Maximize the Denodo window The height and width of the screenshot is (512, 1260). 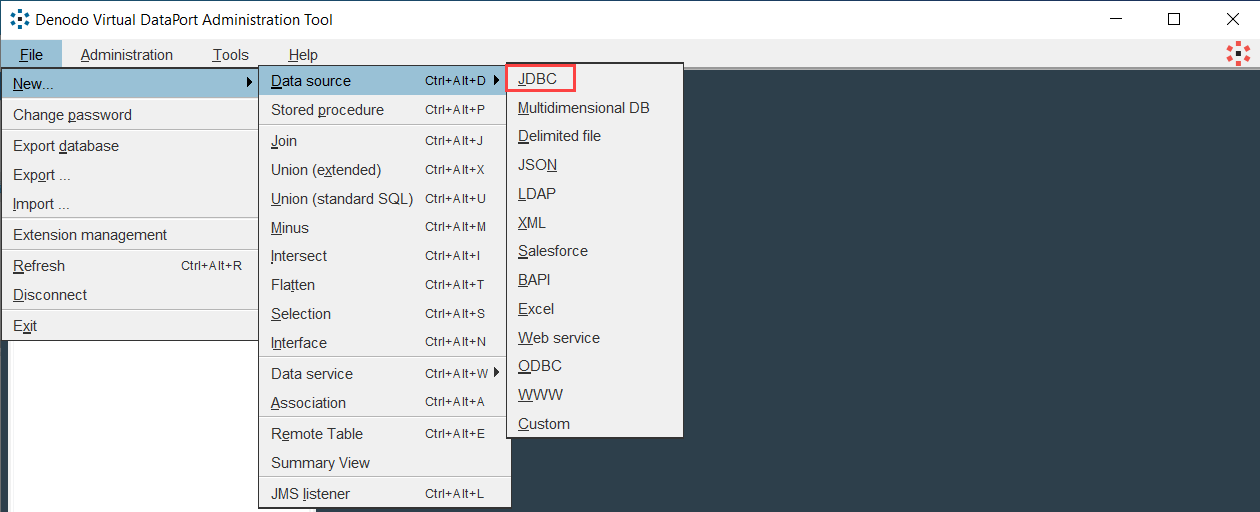pos(1174,19)
